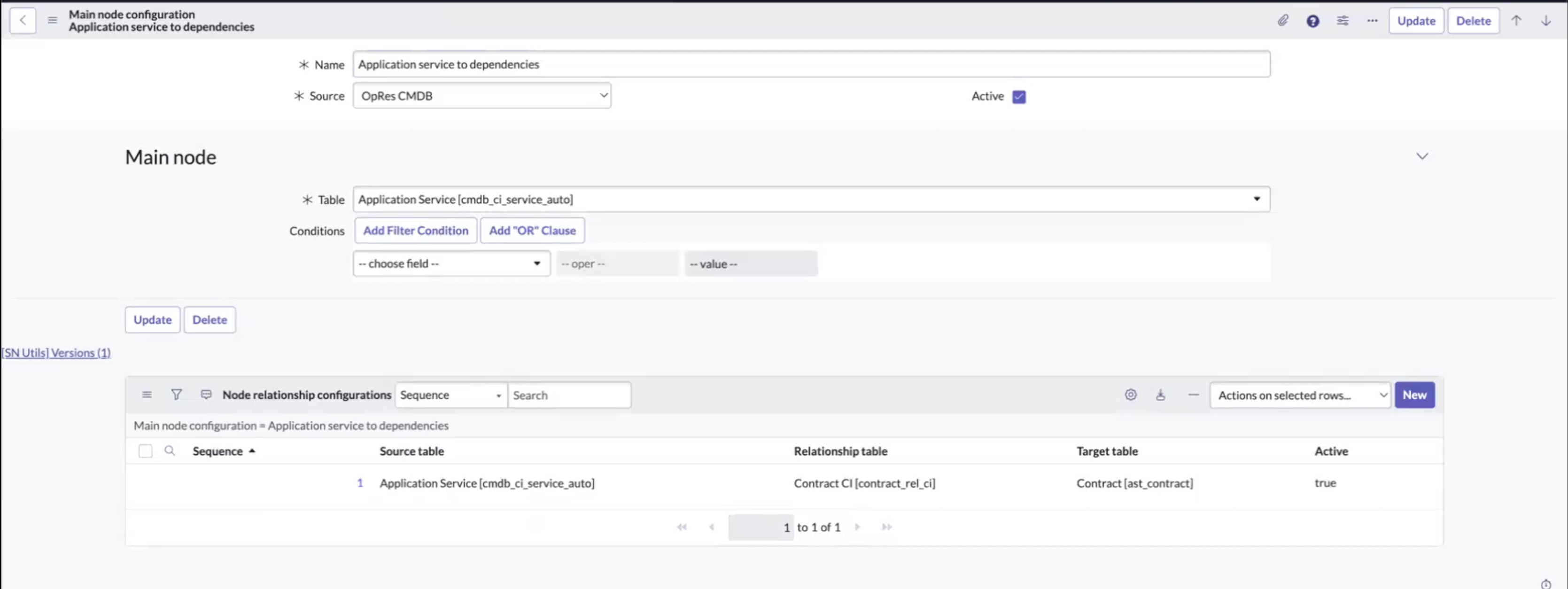The height and width of the screenshot is (589, 1568).
Task: Click the related list filter funnel icon
Action: (x=177, y=394)
